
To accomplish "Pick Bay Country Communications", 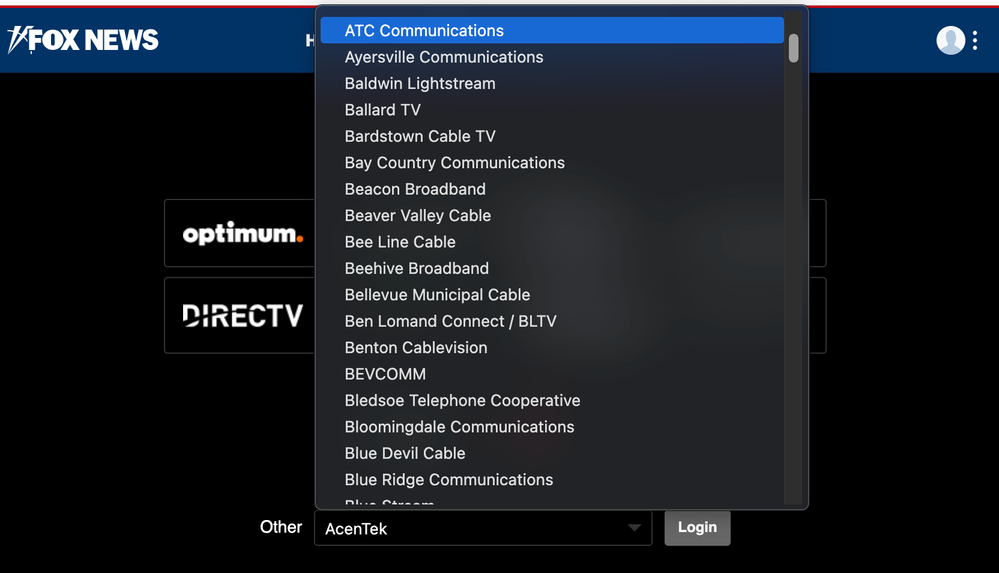I will (455, 163).
